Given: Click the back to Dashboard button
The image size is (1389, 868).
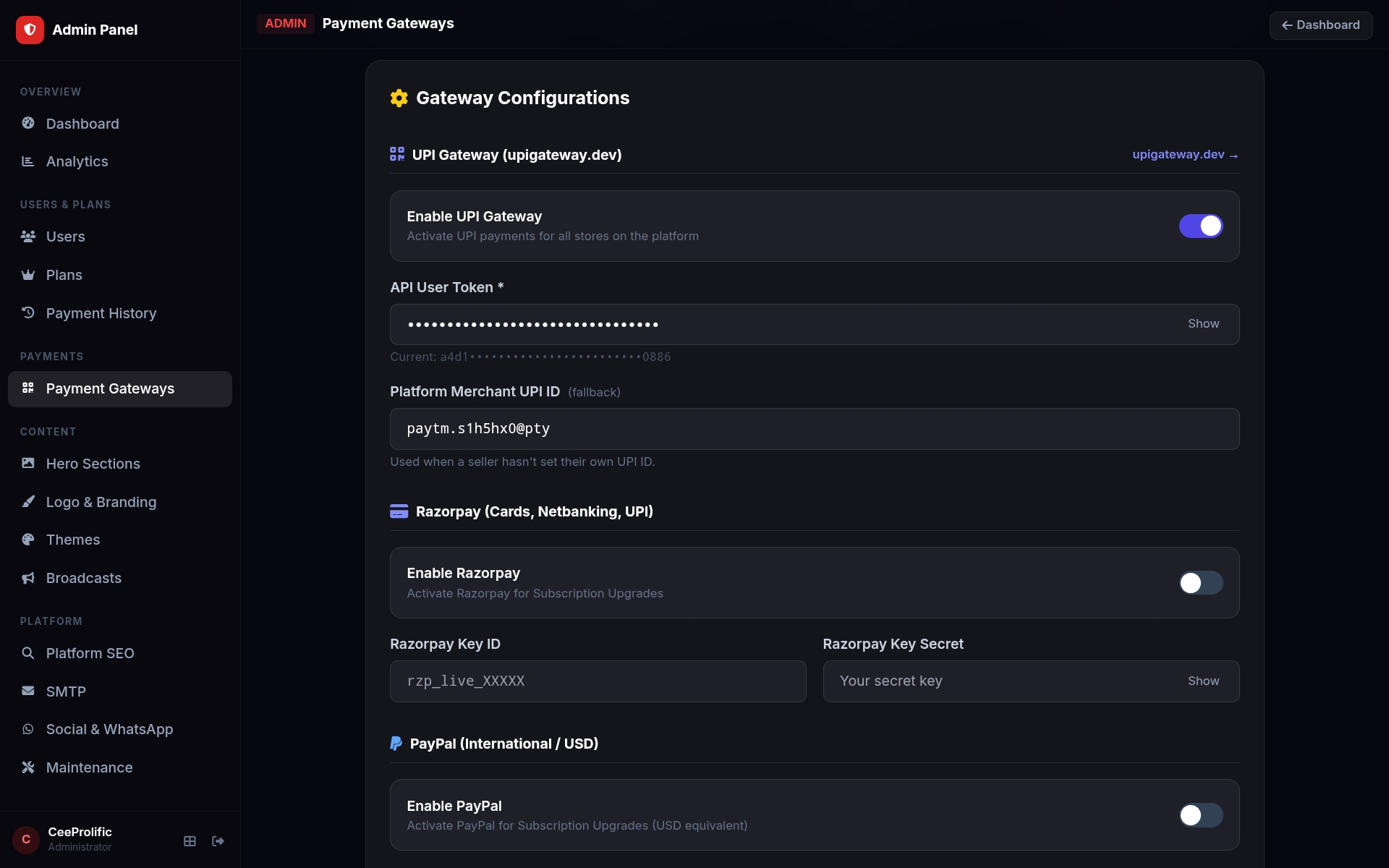Looking at the screenshot, I should 1321,25.
